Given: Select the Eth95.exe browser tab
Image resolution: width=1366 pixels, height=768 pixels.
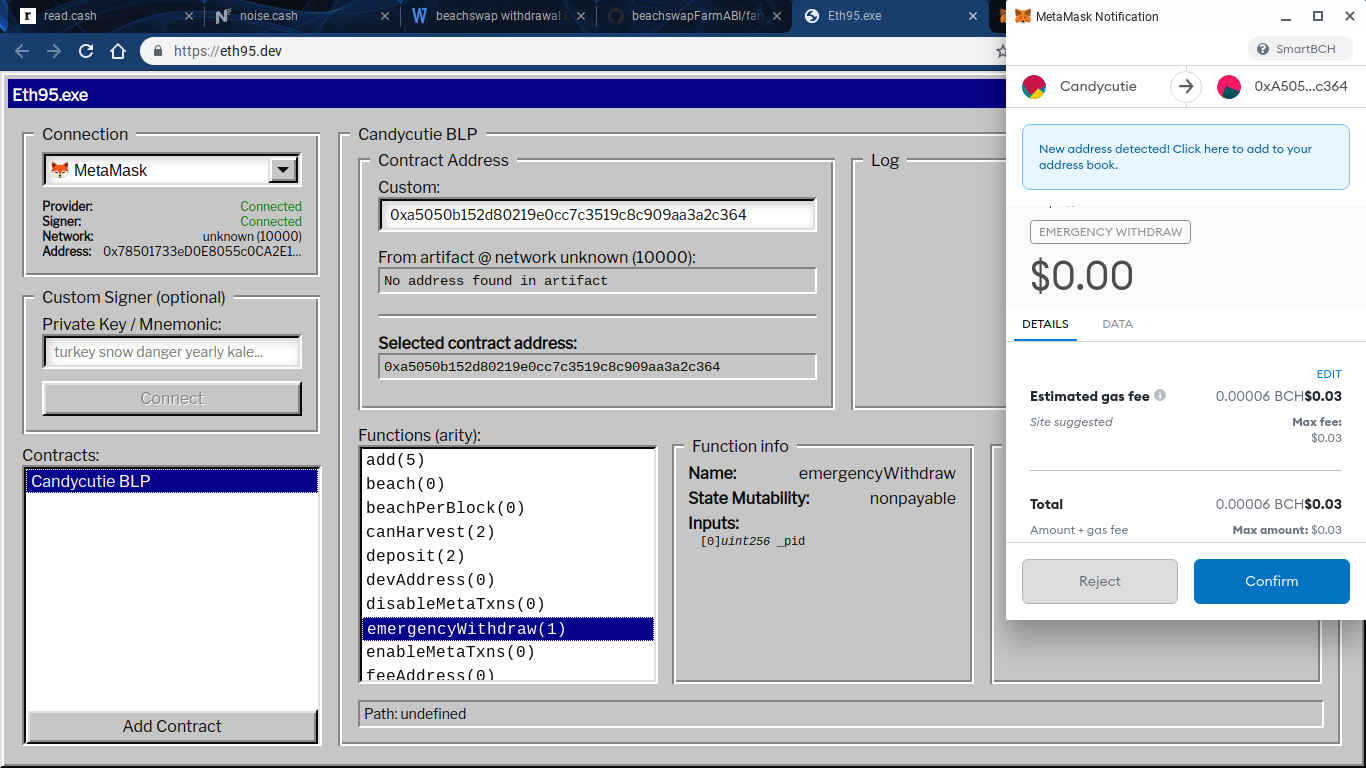Looking at the screenshot, I should tap(890, 16).
